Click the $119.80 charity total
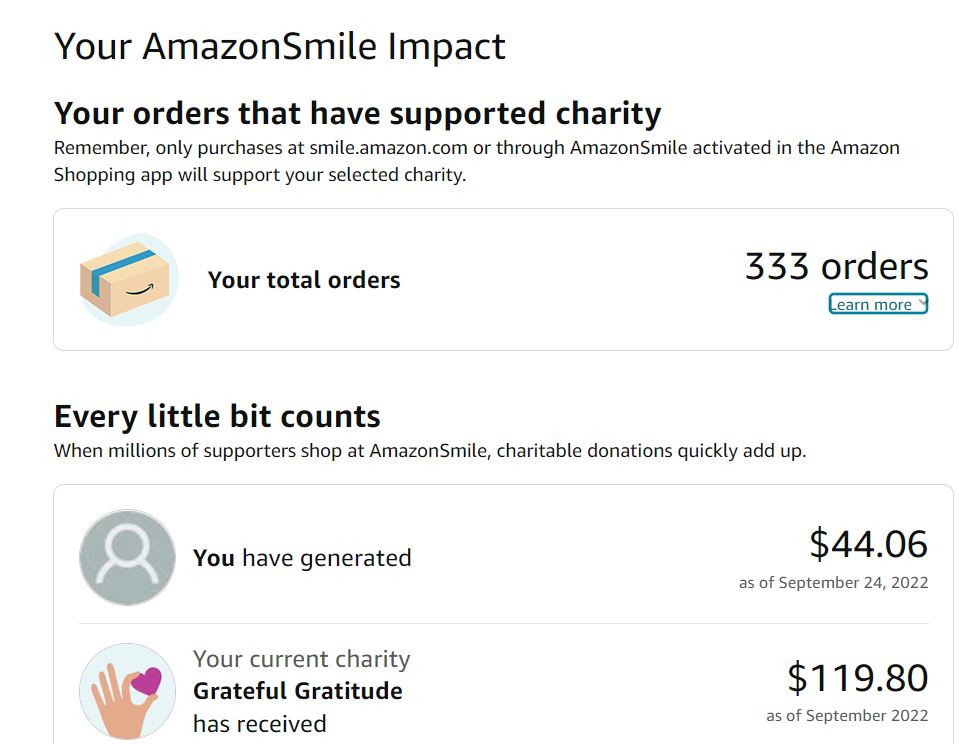959x744 pixels. click(857, 678)
